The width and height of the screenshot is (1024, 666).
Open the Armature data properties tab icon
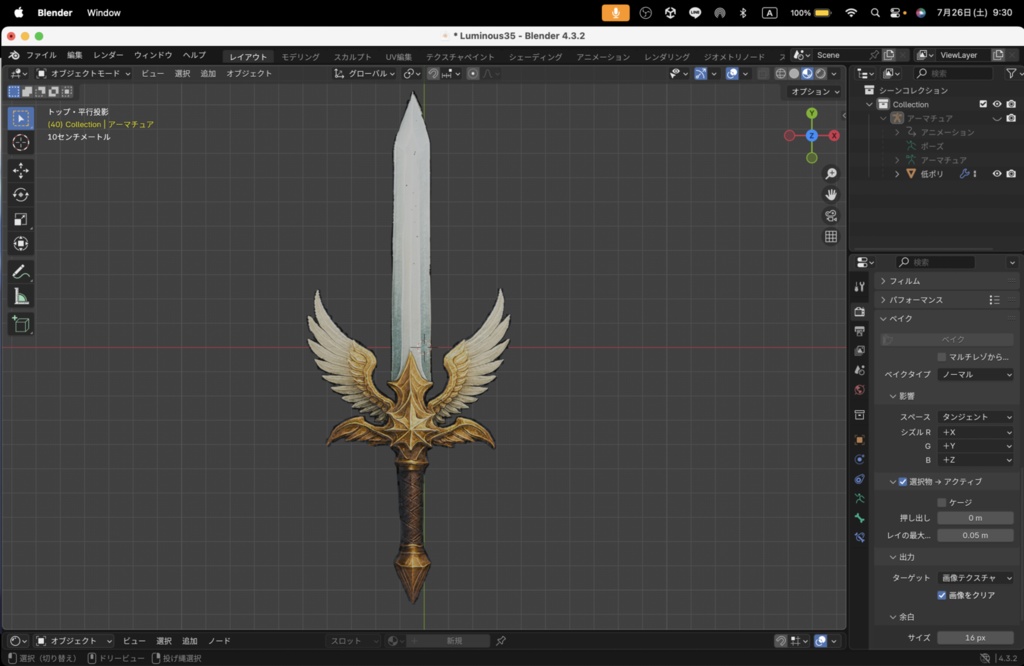tap(859, 498)
